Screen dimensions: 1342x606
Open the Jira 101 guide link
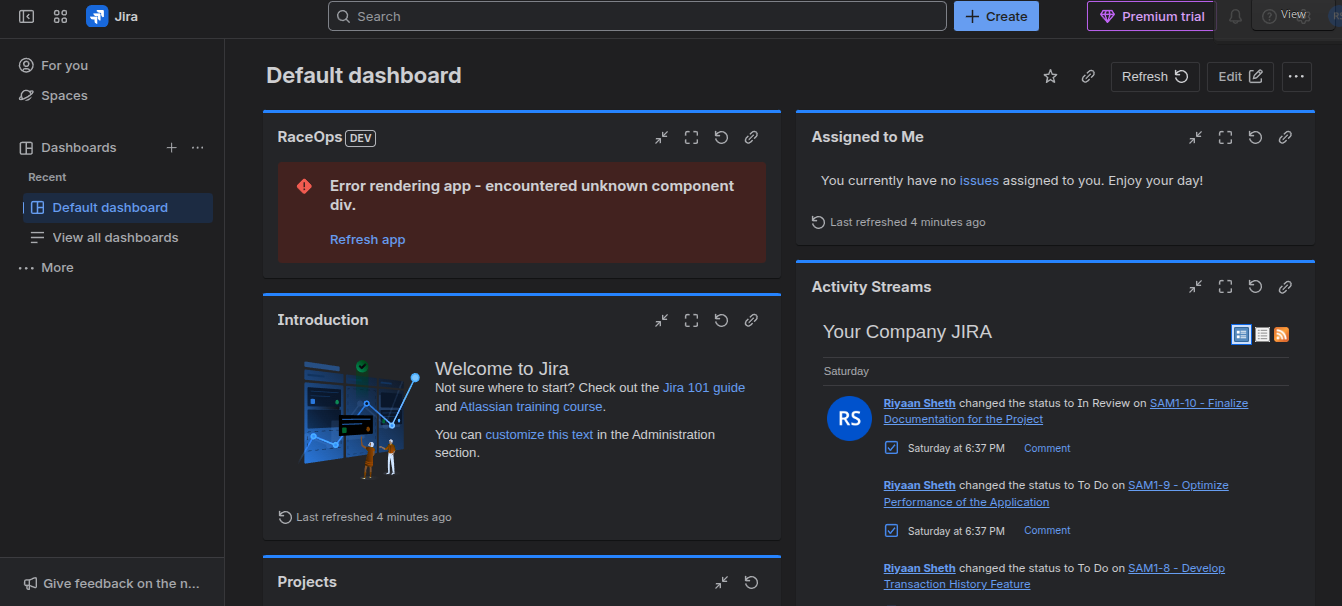[x=704, y=388]
